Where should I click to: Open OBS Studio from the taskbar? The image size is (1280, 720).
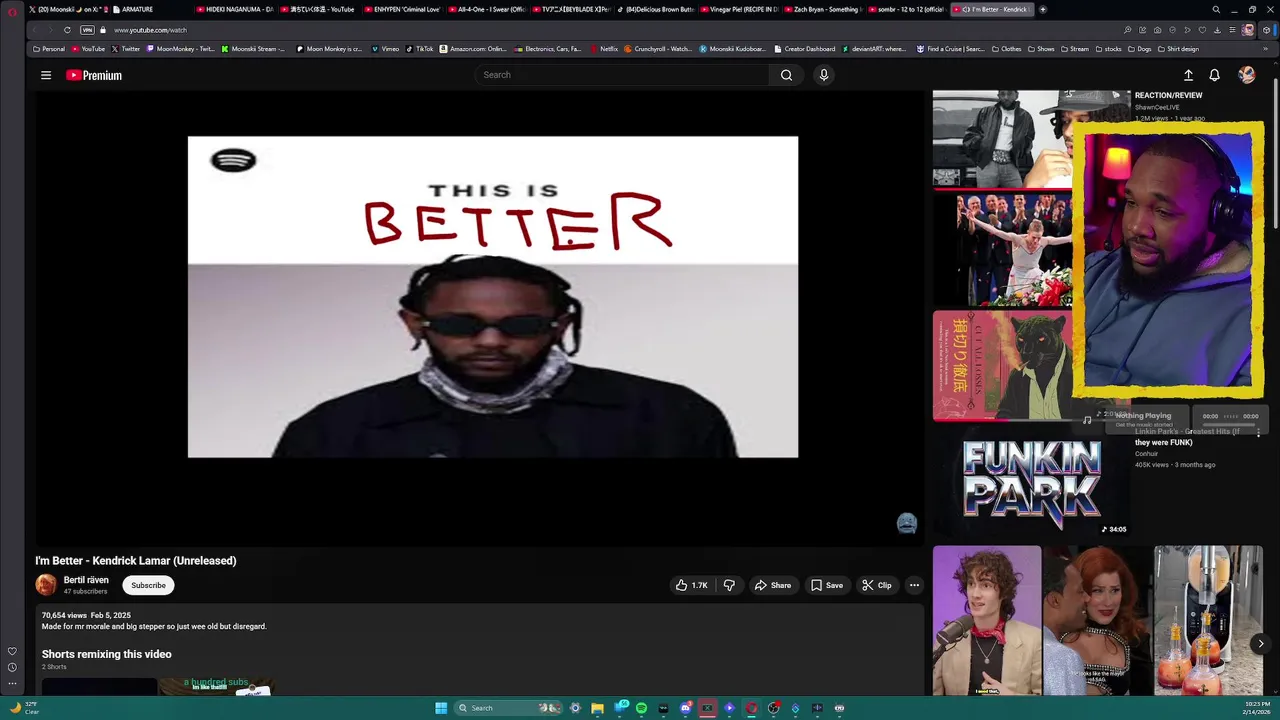pos(773,708)
